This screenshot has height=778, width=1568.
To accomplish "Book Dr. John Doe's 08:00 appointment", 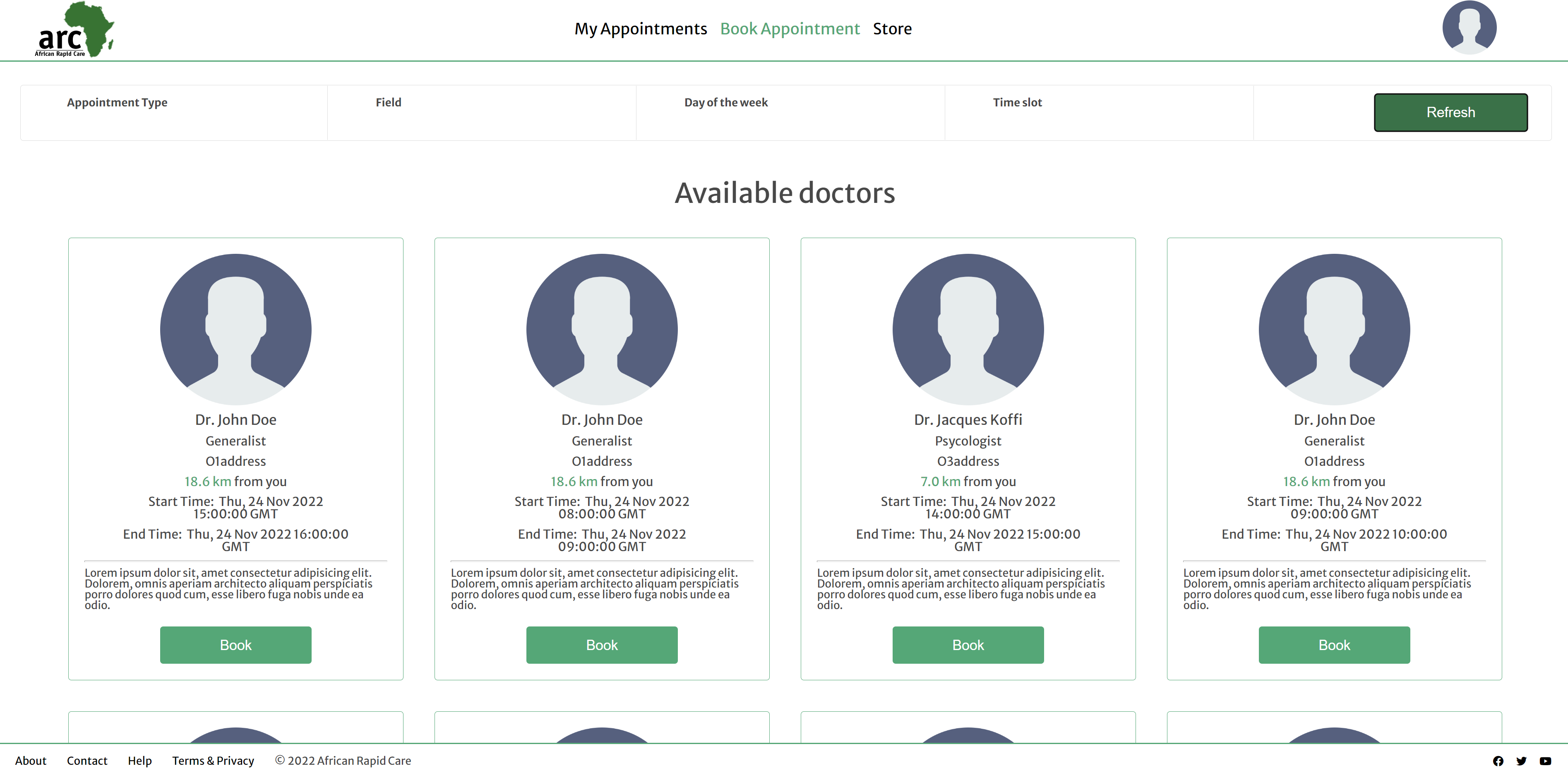I will coord(601,645).
